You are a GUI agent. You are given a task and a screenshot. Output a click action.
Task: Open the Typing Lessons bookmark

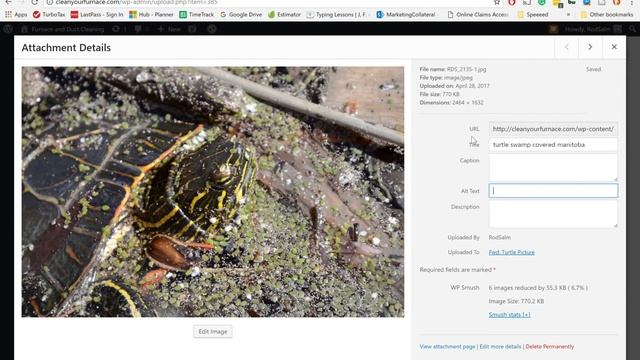337,14
